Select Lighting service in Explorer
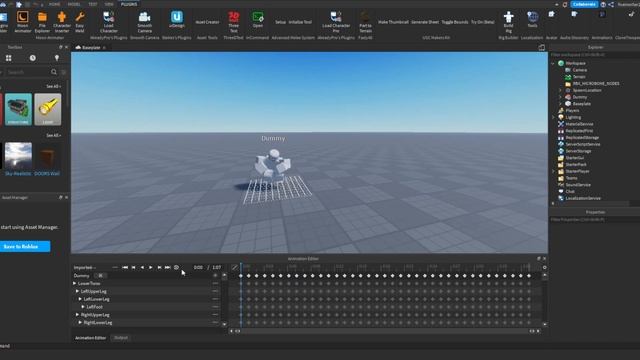The height and width of the screenshot is (360, 640). click(x=573, y=117)
